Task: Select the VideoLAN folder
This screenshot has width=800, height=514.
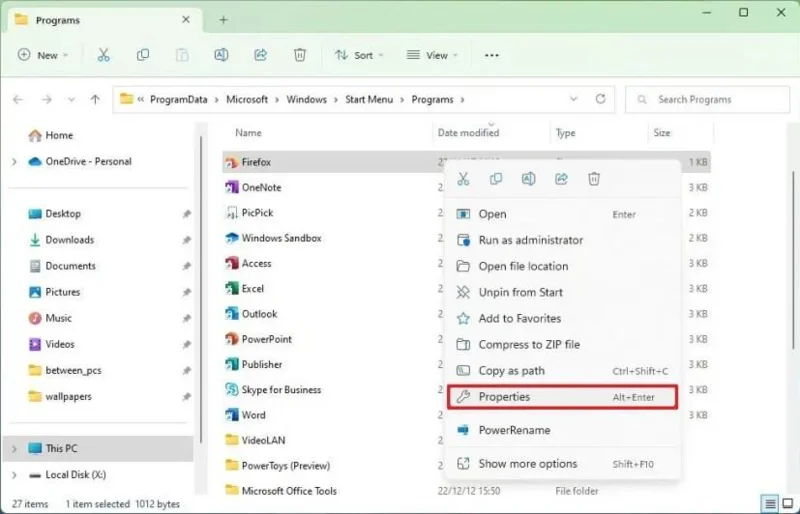Action: [255, 440]
